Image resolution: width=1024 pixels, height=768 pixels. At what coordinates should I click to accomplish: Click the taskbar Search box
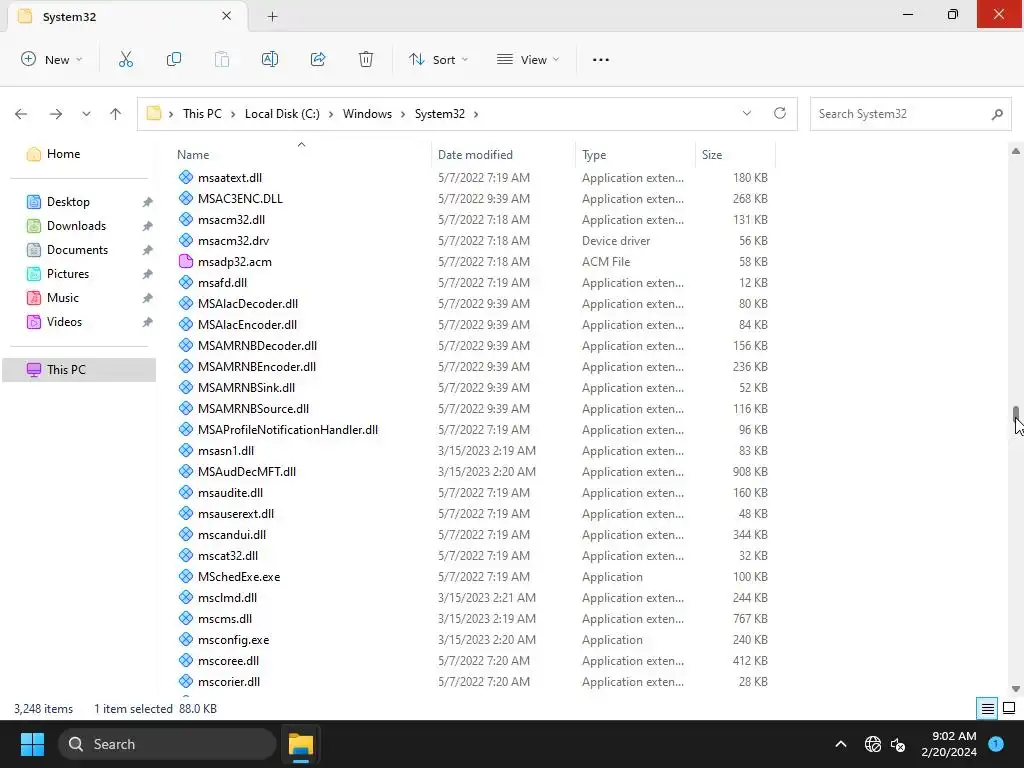[x=167, y=744]
